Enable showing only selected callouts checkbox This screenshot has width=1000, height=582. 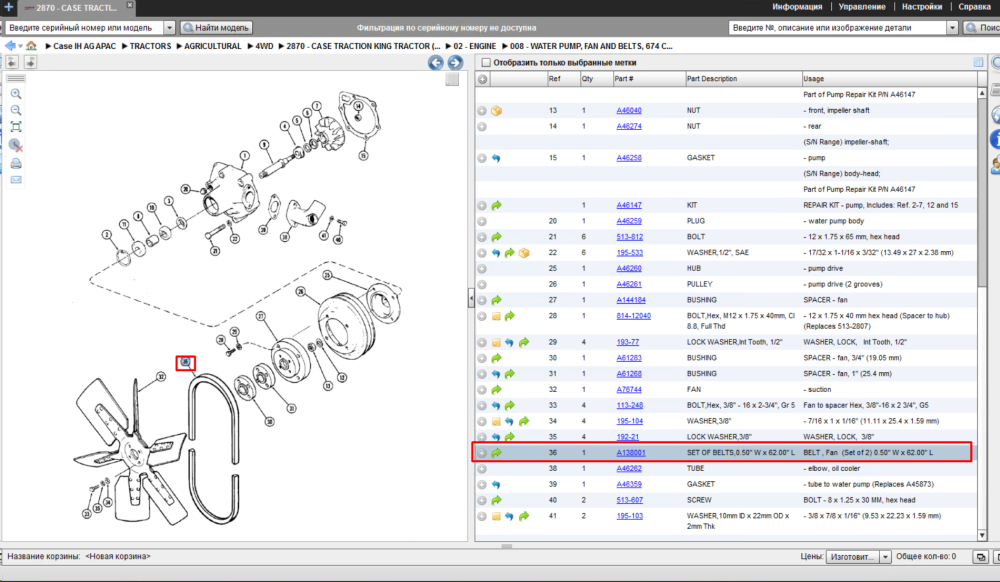pos(486,62)
